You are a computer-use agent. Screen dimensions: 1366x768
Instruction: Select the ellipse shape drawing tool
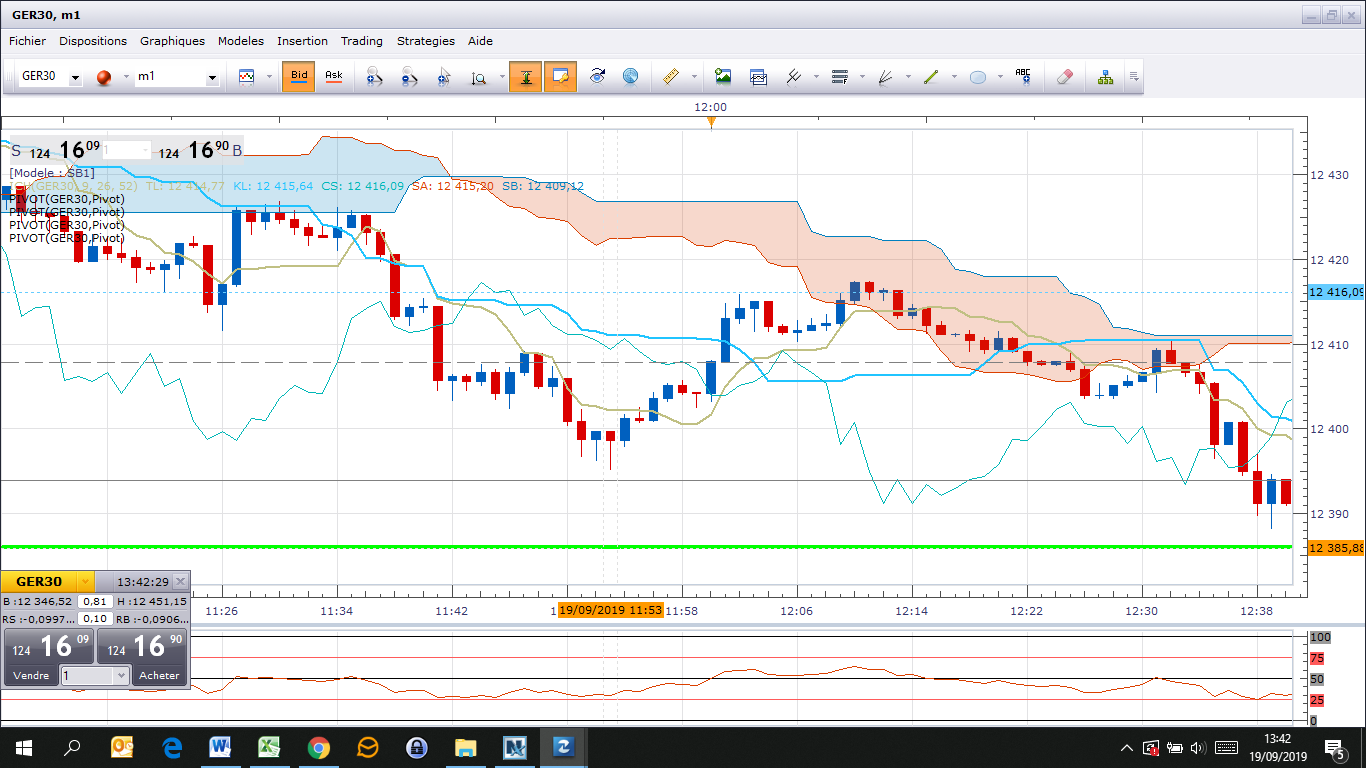coord(978,77)
